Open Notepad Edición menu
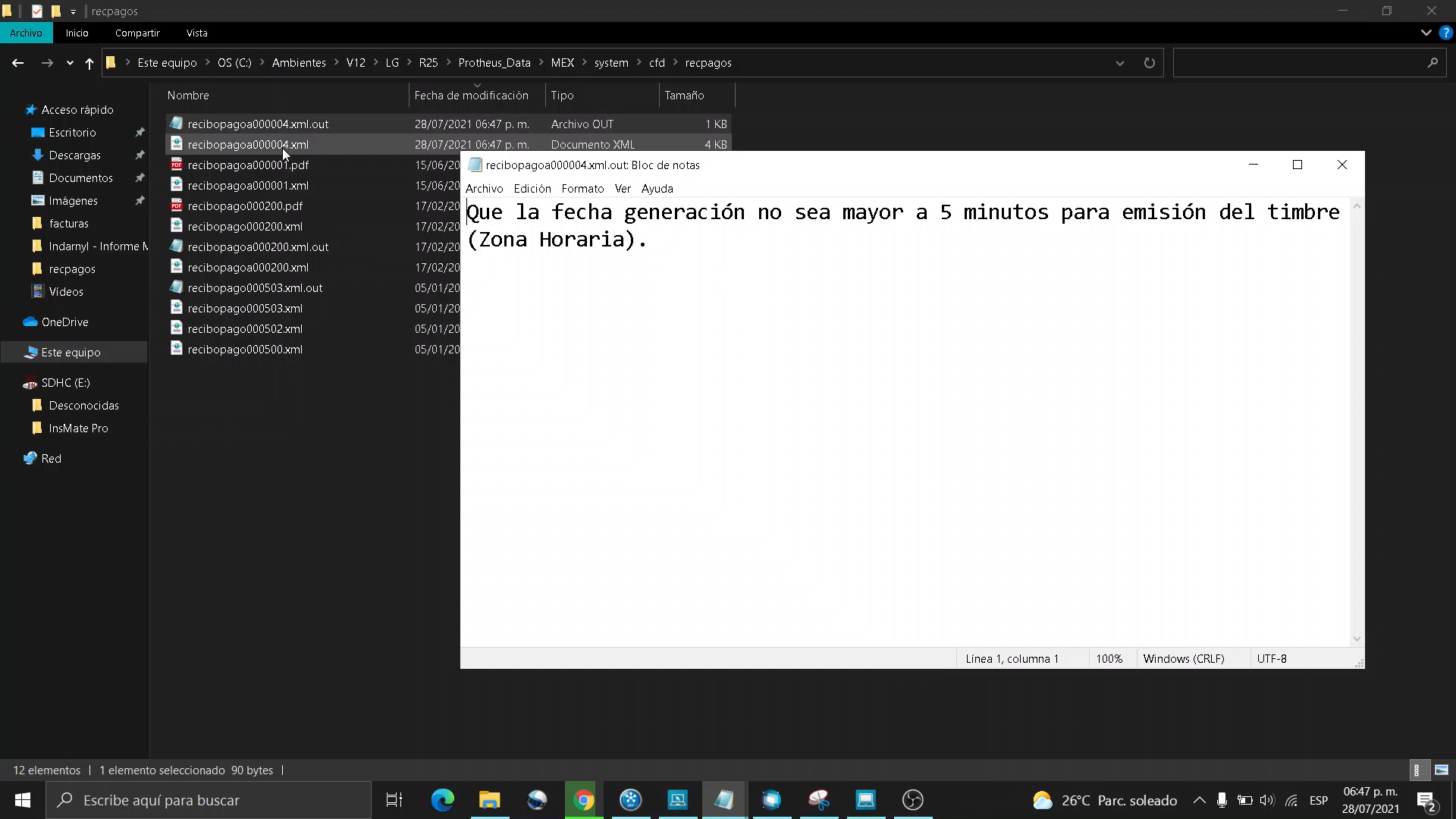1456x819 pixels. [532, 189]
